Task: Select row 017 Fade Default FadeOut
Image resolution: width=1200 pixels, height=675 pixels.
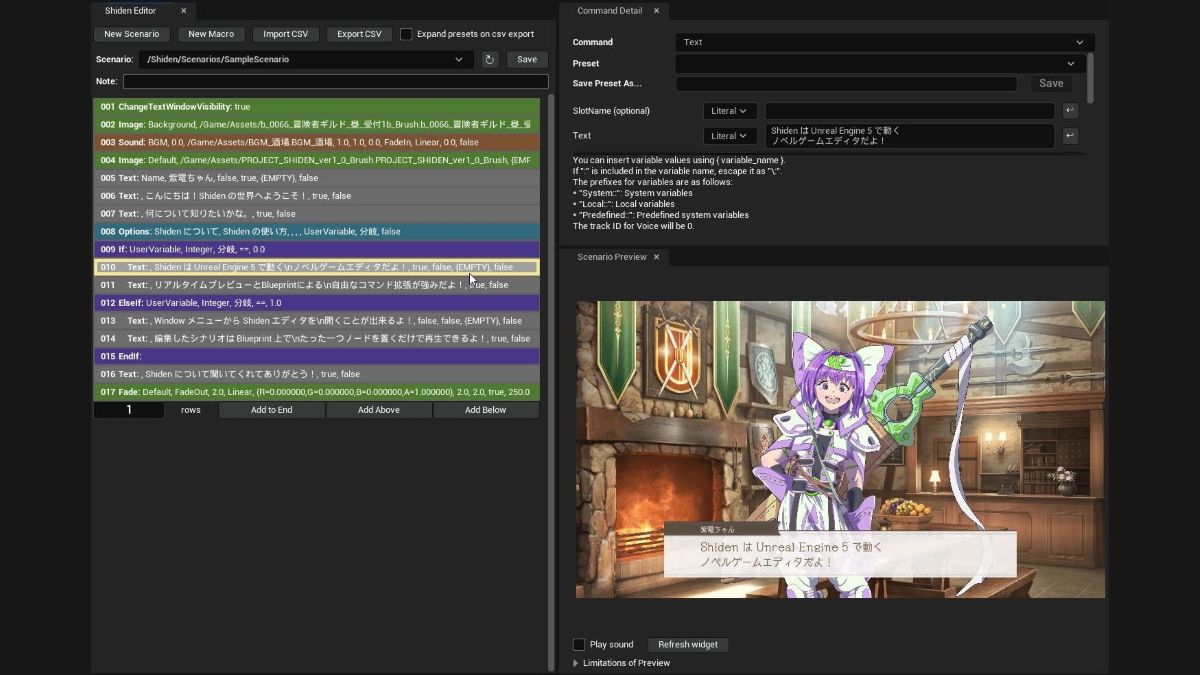Action: point(317,392)
